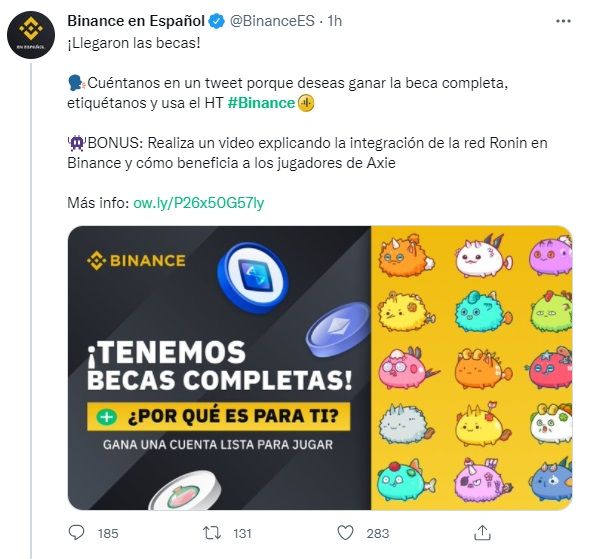This screenshot has height=559, width=589.
Task: Open the 1h tweet timestamp
Action: point(334,21)
